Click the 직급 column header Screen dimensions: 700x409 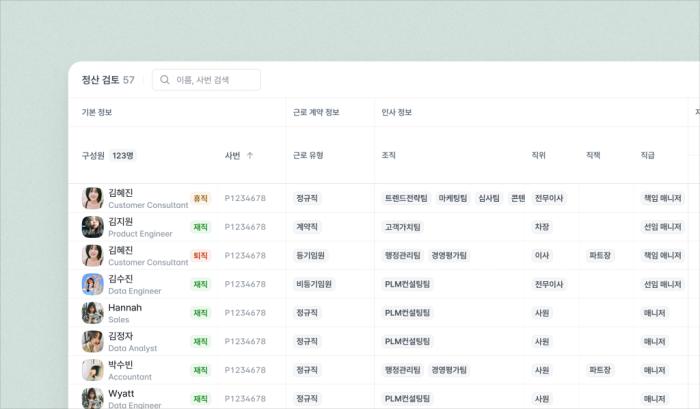[647, 155]
